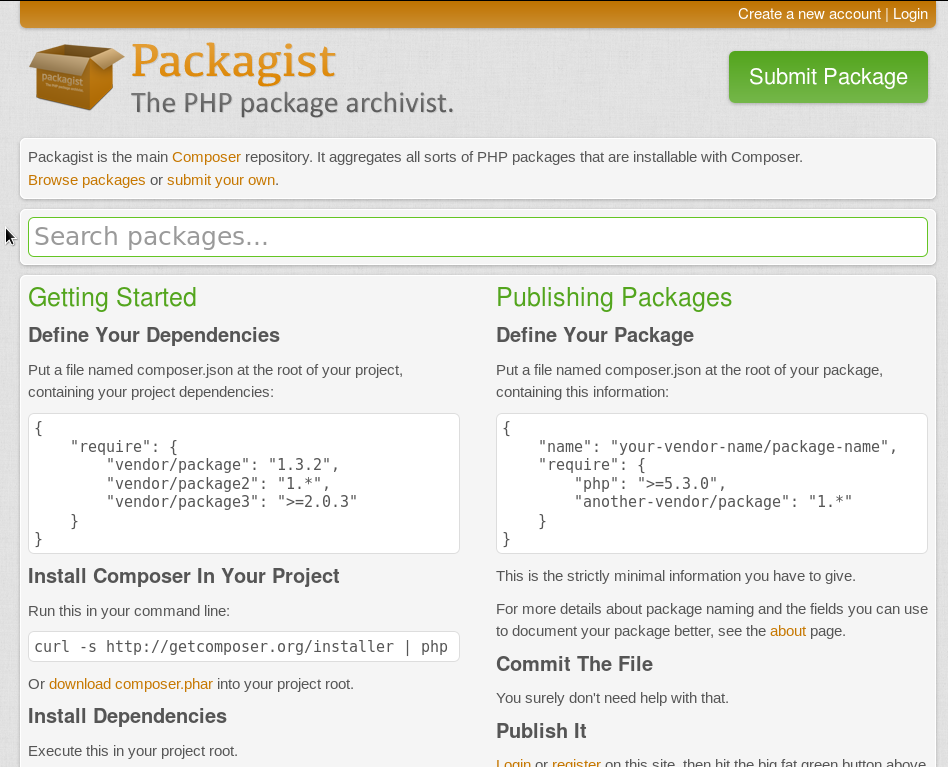Image resolution: width=948 pixels, height=767 pixels.
Task: Click the Define Your Dependencies heading
Action: (x=154, y=335)
